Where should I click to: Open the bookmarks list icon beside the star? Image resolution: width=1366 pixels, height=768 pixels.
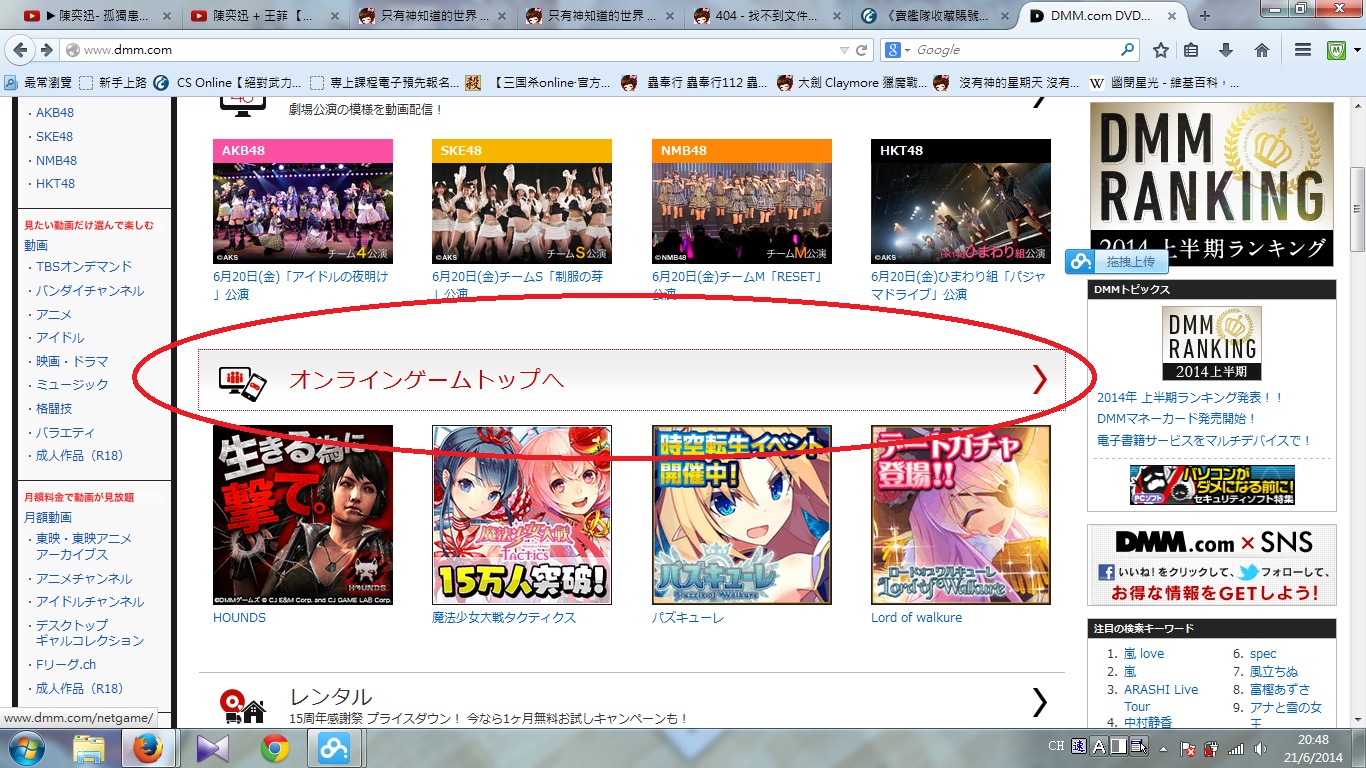click(1191, 50)
